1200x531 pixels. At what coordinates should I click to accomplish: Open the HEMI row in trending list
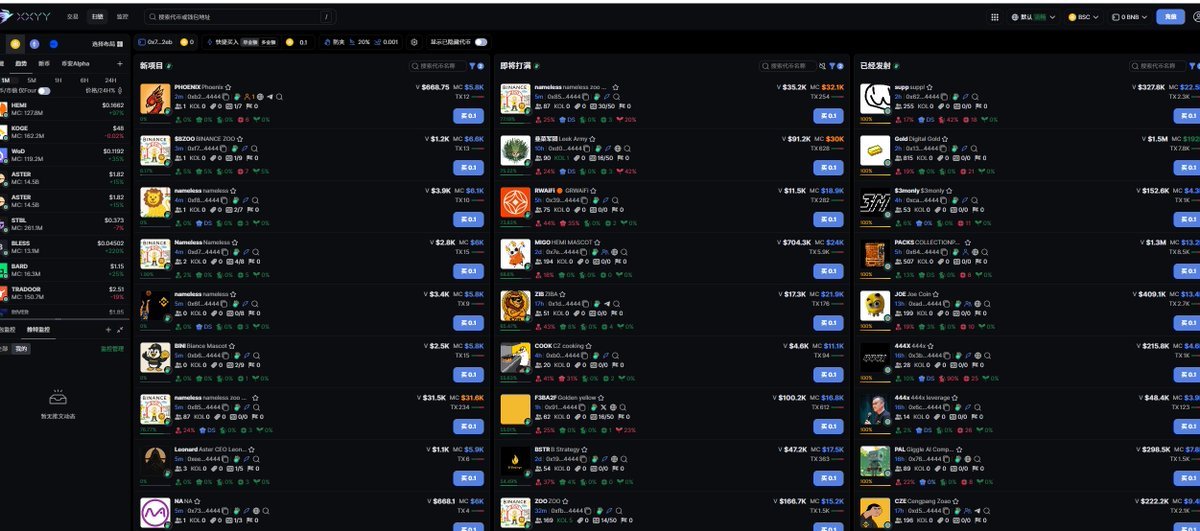63,108
